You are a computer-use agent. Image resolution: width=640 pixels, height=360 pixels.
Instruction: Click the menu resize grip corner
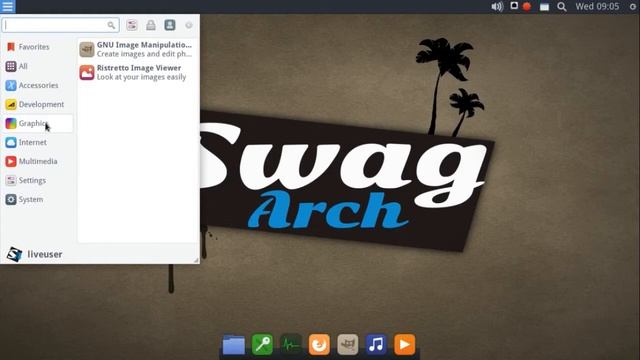[x=196, y=260]
